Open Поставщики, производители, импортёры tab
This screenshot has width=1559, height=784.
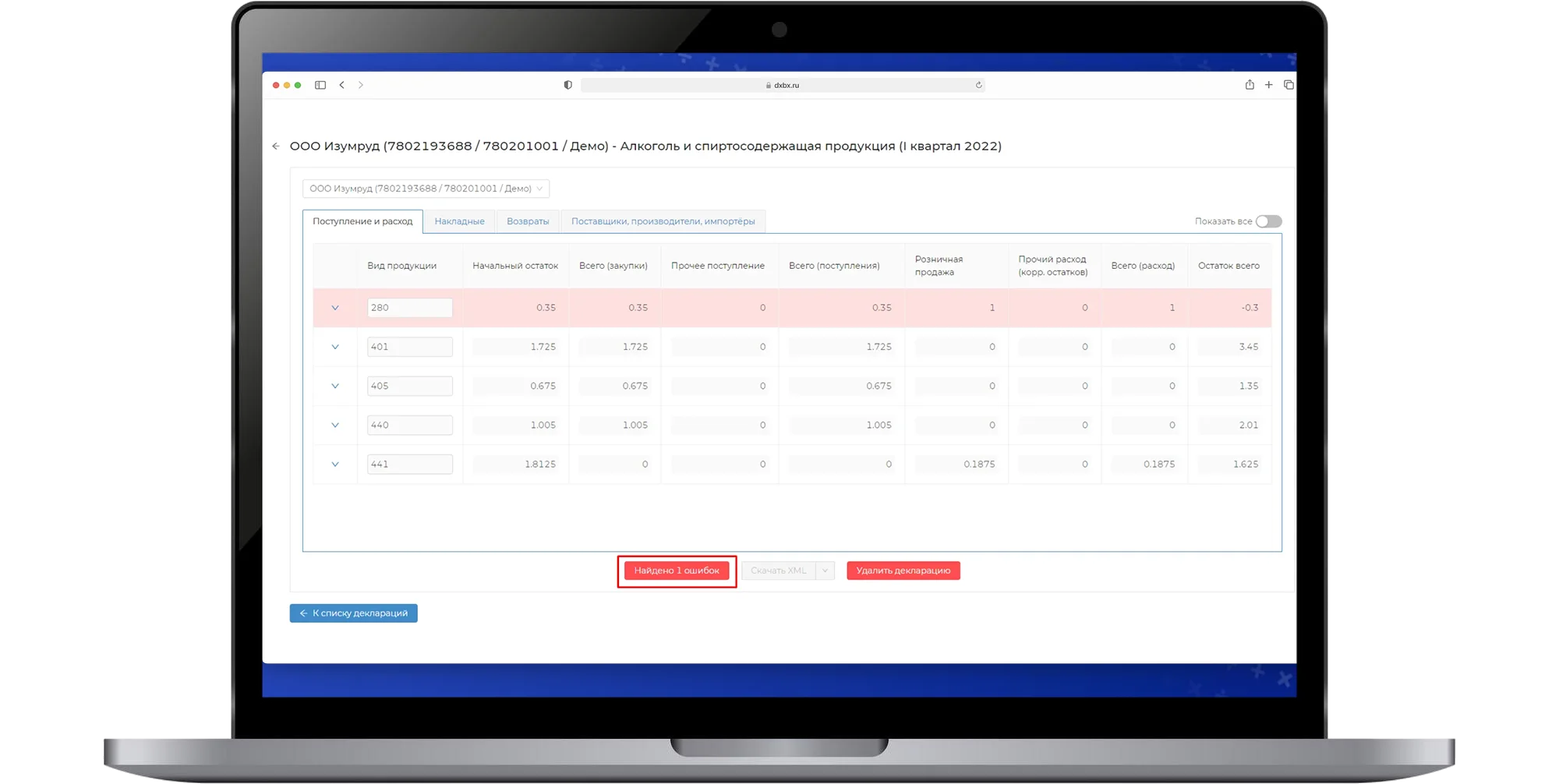tap(663, 221)
